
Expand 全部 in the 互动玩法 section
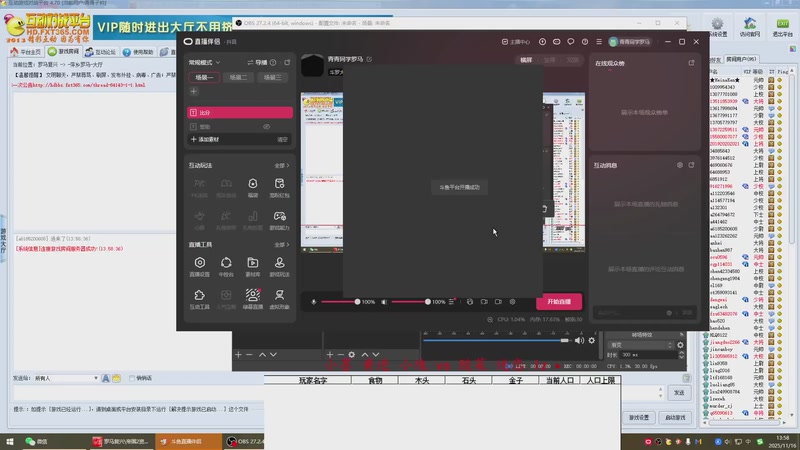(282, 166)
